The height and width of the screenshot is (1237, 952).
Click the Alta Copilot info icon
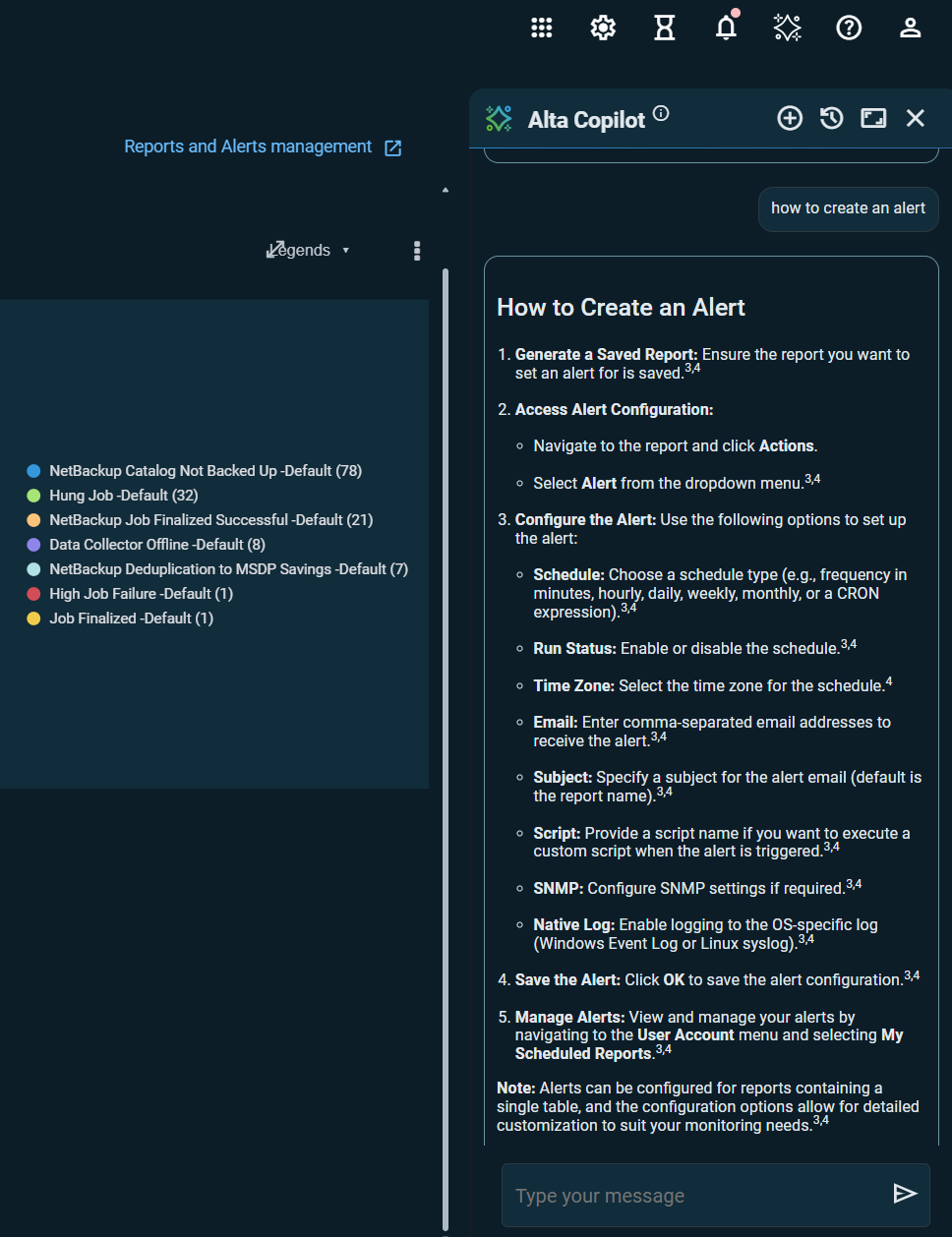coord(661,113)
